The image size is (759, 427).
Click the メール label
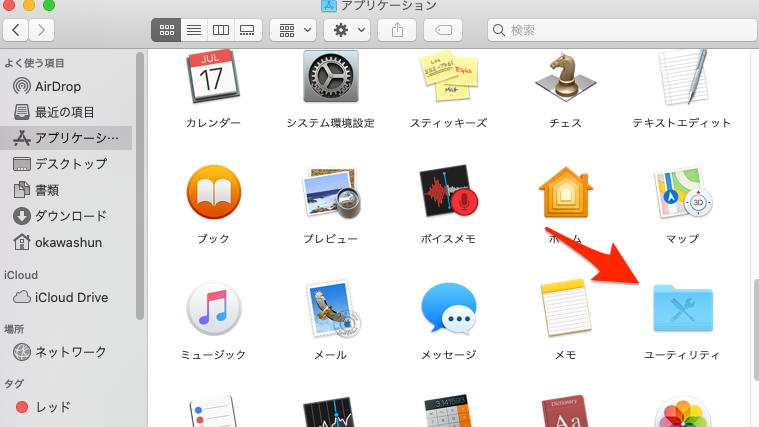[331, 355]
